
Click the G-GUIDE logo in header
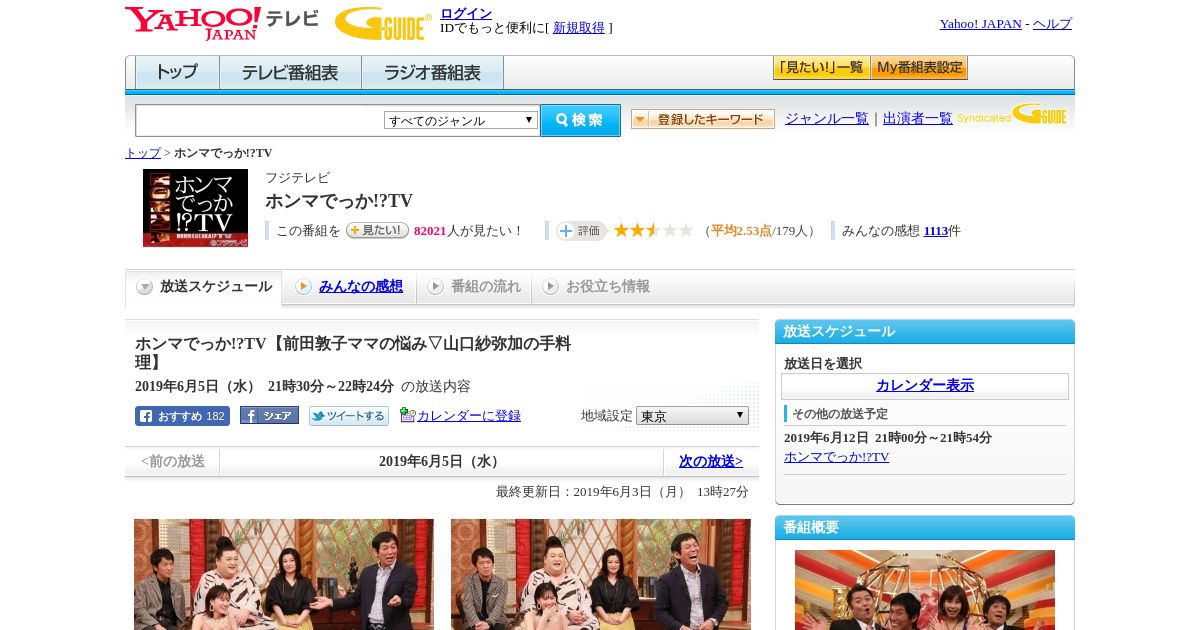(x=383, y=23)
